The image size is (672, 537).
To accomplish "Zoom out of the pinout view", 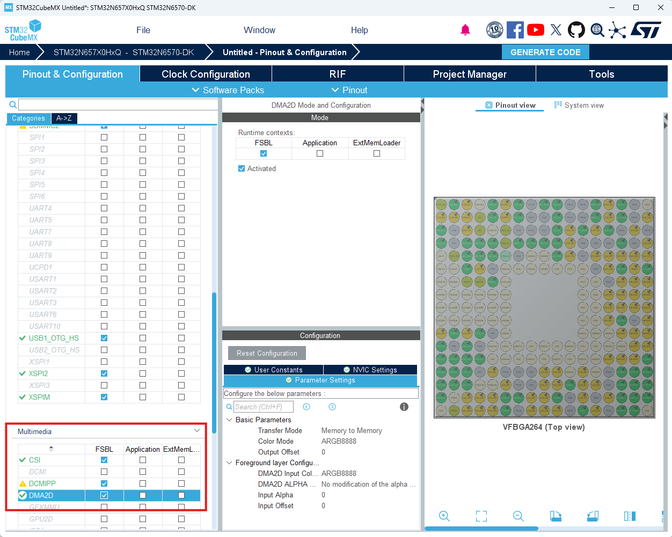I will [518, 516].
